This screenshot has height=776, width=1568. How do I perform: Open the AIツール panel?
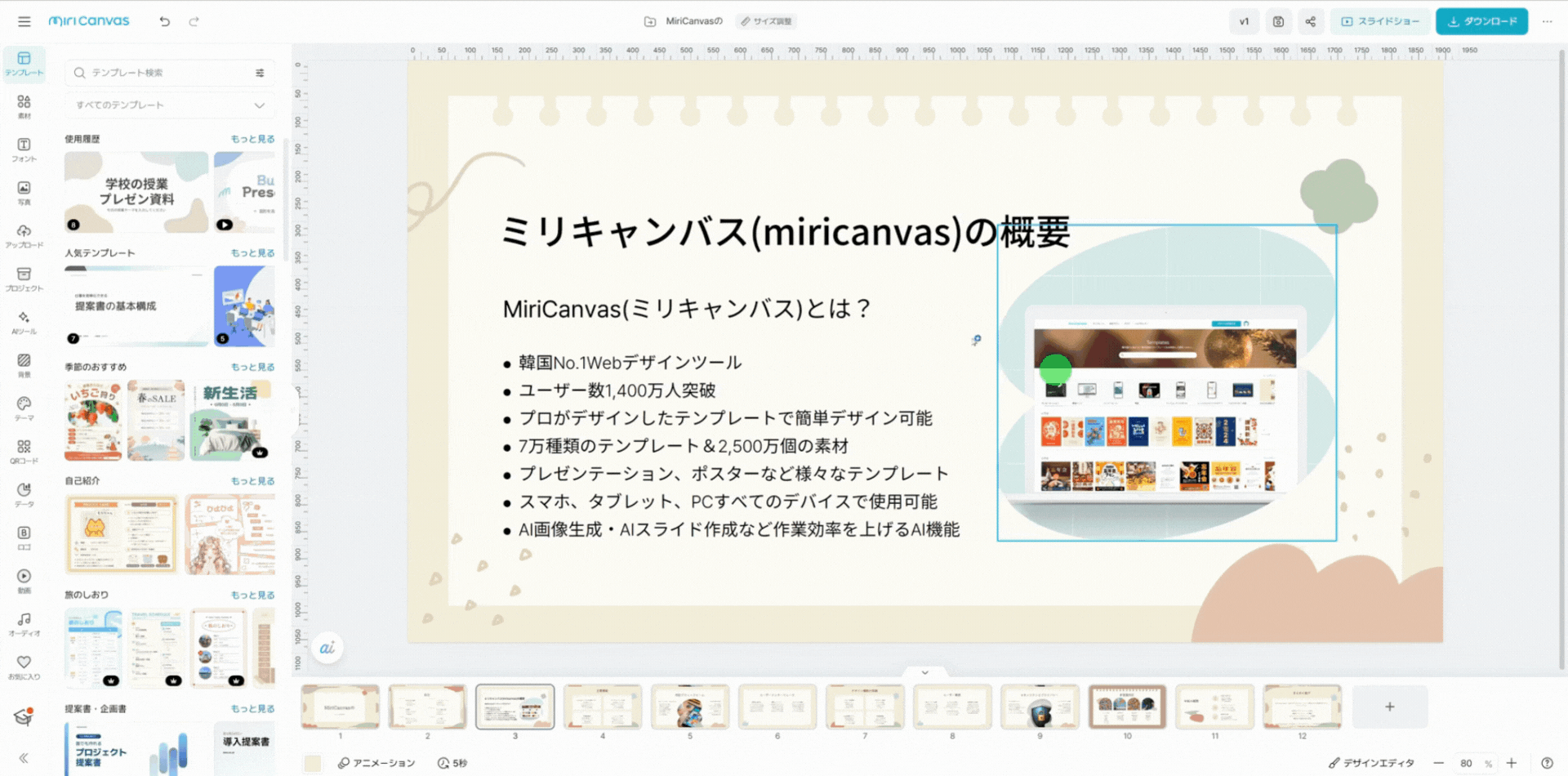pos(24,323)
